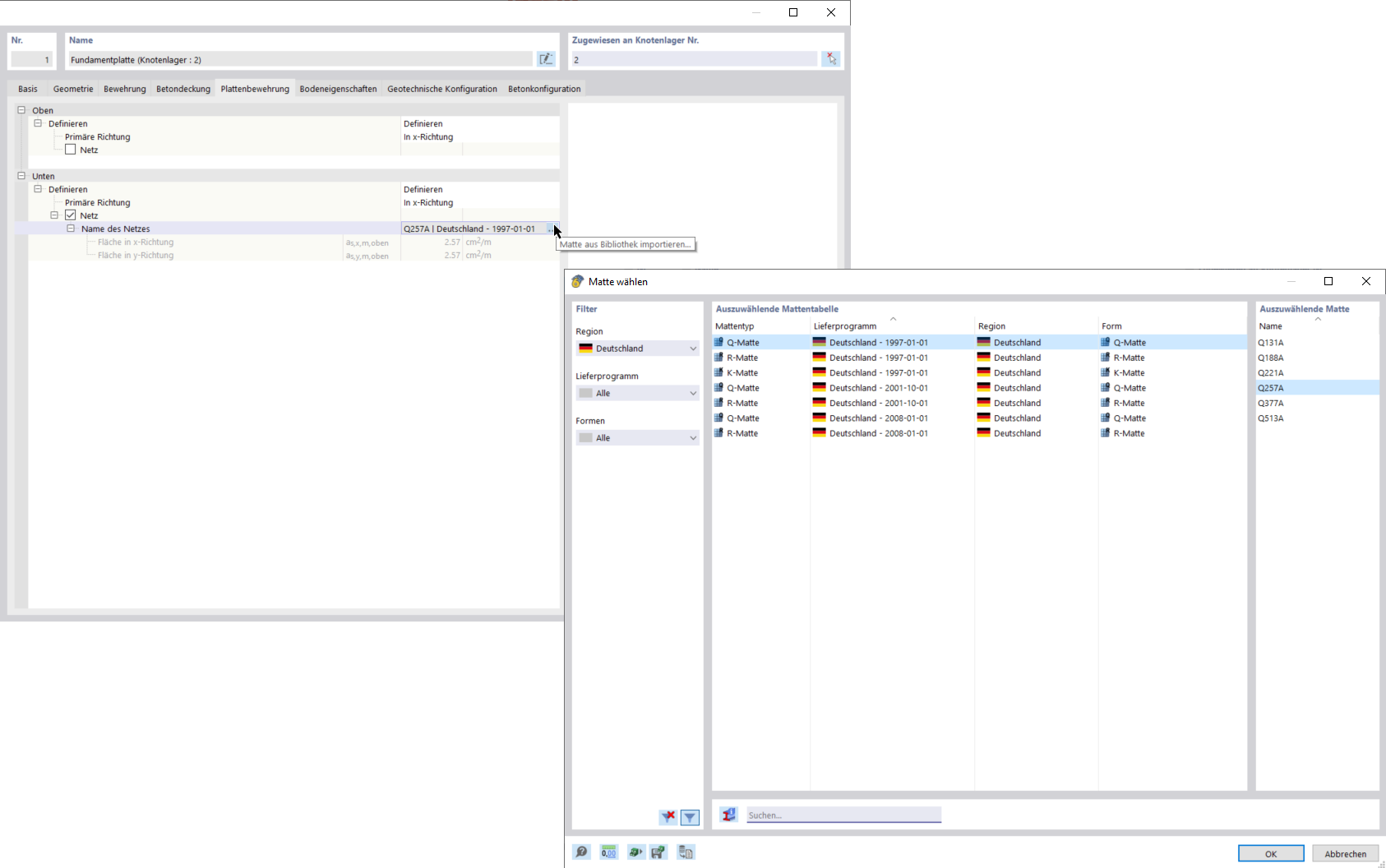Collapse the Name des Netzes node

tap(71, 229)
